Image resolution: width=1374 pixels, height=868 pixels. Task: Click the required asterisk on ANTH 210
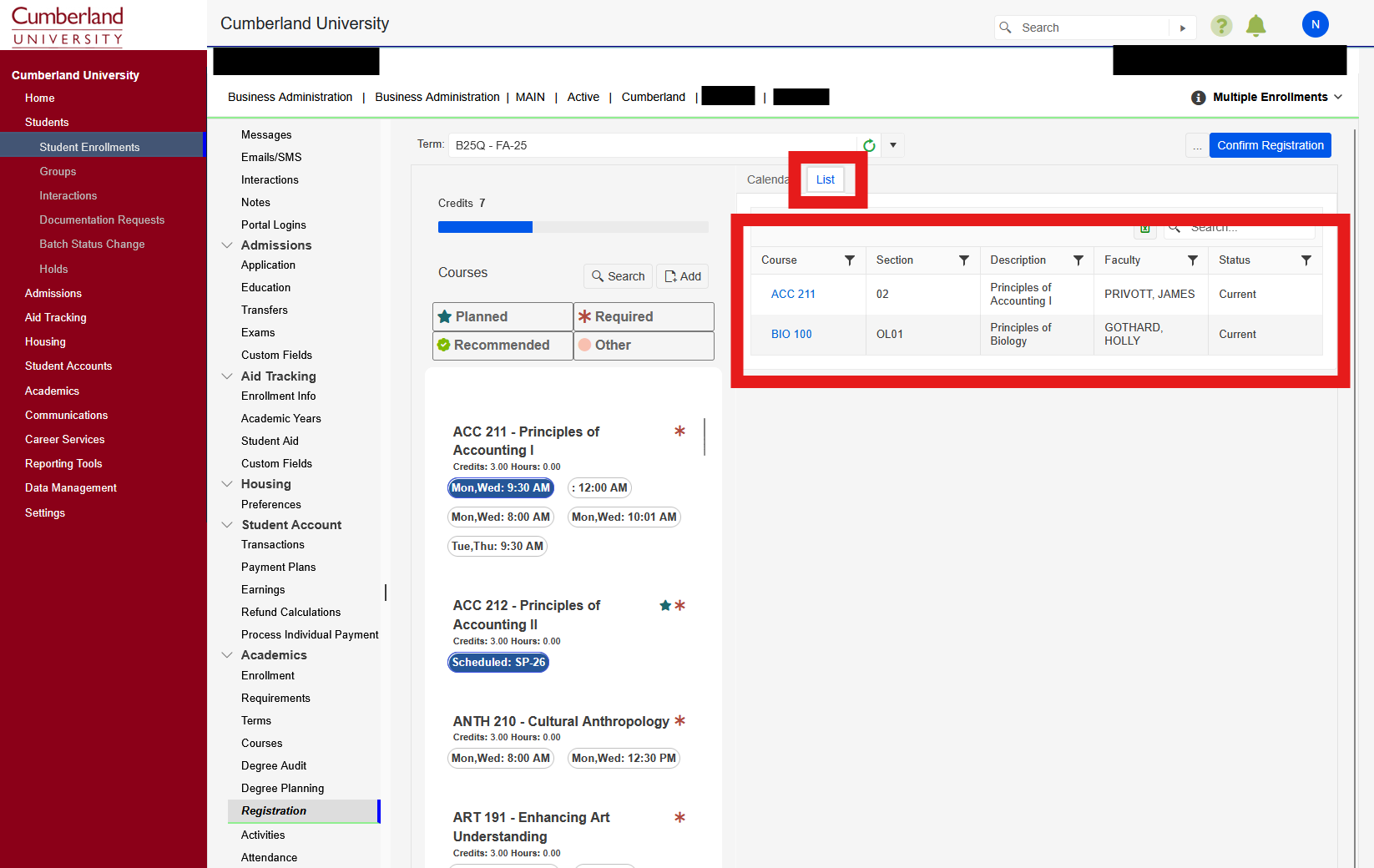point(679,720)
